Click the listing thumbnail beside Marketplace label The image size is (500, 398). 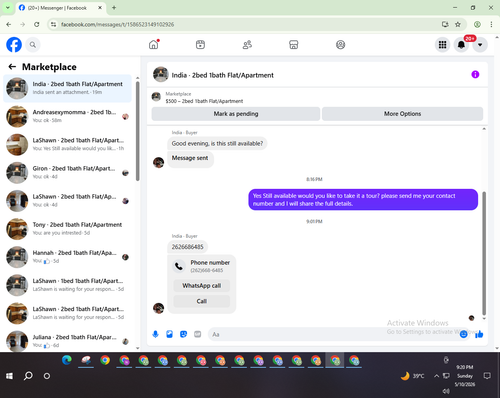tap(156, 97)
